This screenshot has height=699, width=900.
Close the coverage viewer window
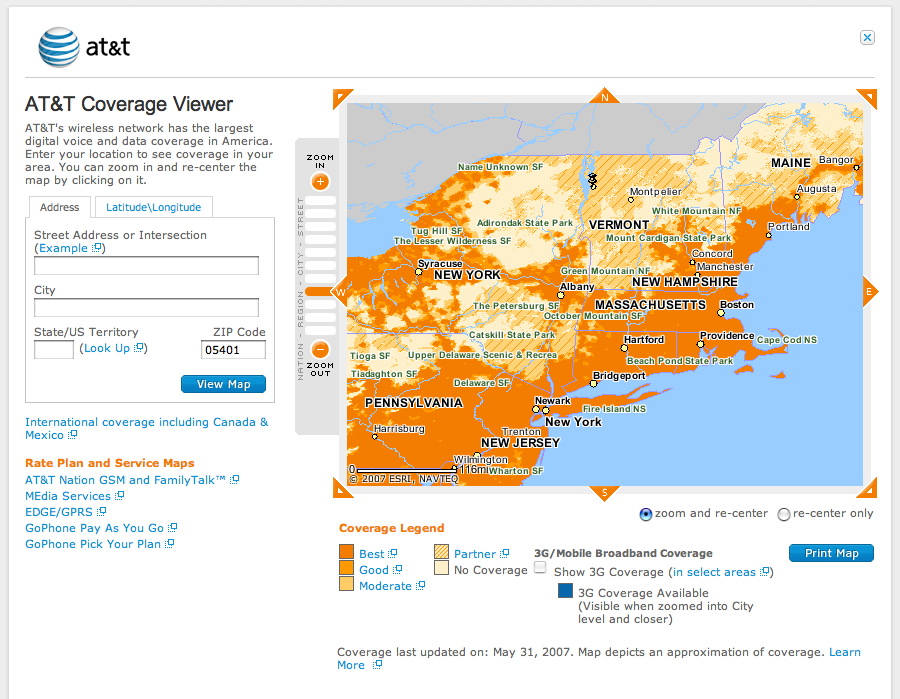867,38
